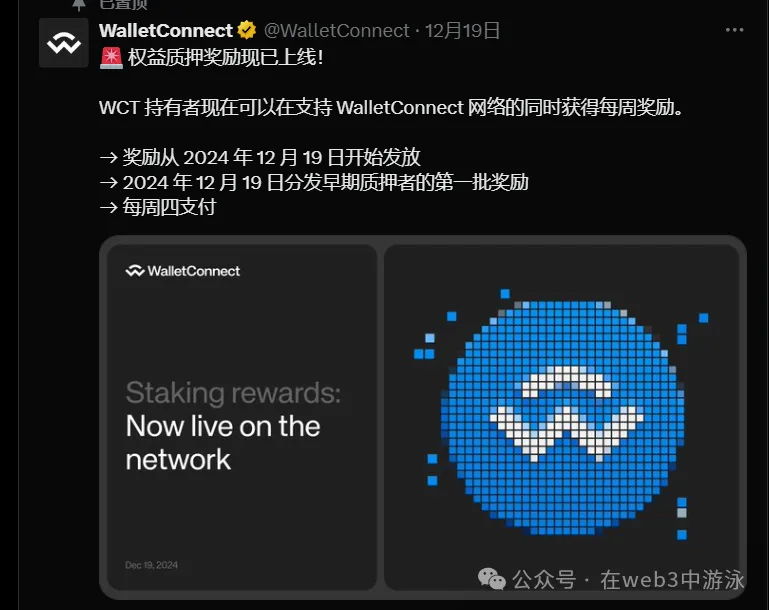The height and width of the screenshot is (610, 769).
Task: Click the 每周四支付 bullet line
Action: 157,207
